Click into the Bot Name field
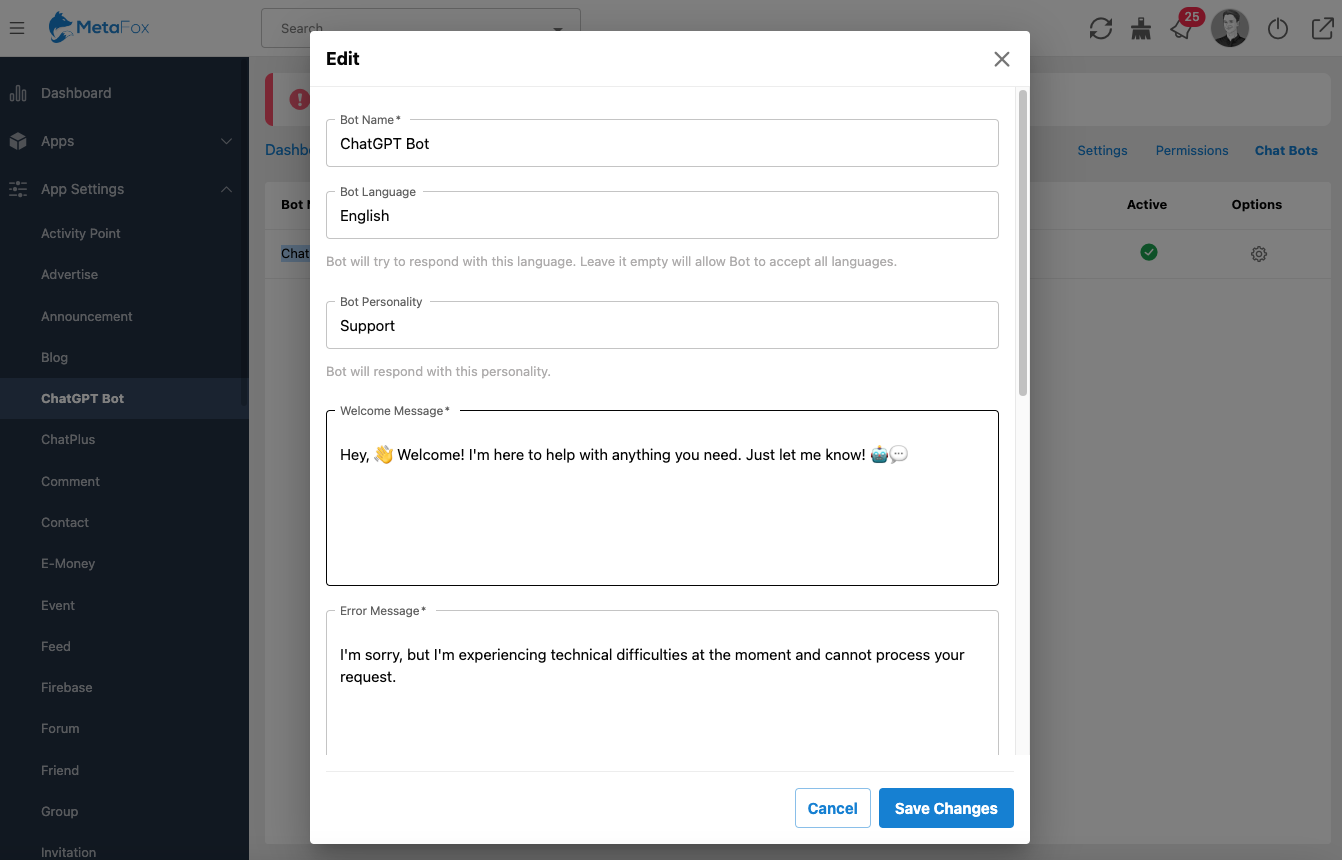Screen dimensions: 1342x860 tap(662, 143)
